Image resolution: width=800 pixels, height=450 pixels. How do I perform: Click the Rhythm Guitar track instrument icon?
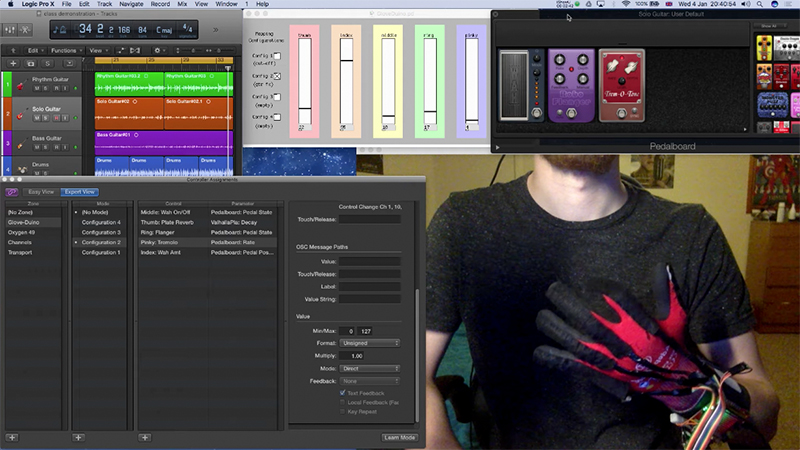pos(20,85)
